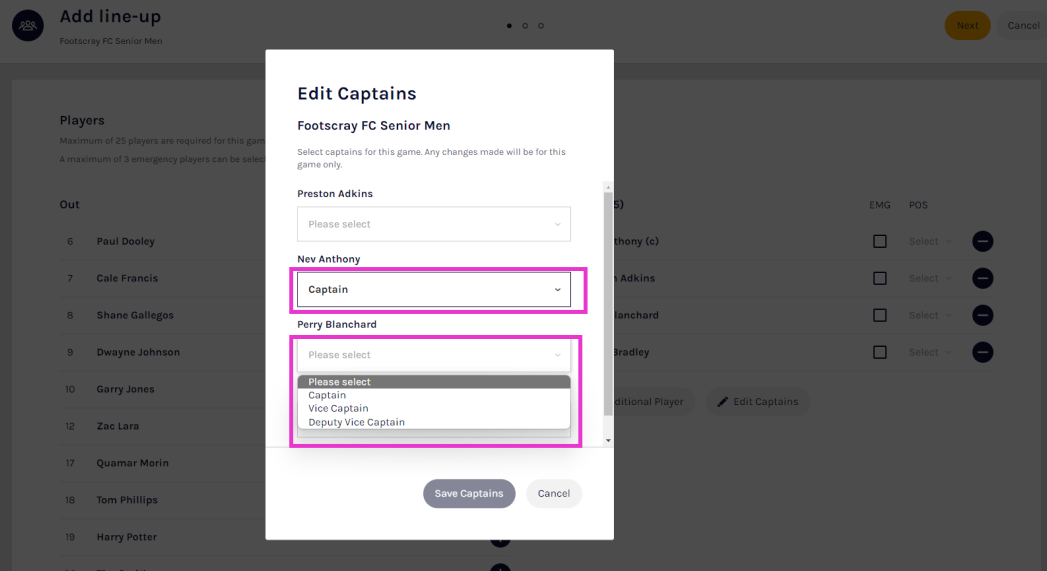Click the down arrow of modal scrollbar
Screen dimensions: 1047x571
(x=607, y=440)
